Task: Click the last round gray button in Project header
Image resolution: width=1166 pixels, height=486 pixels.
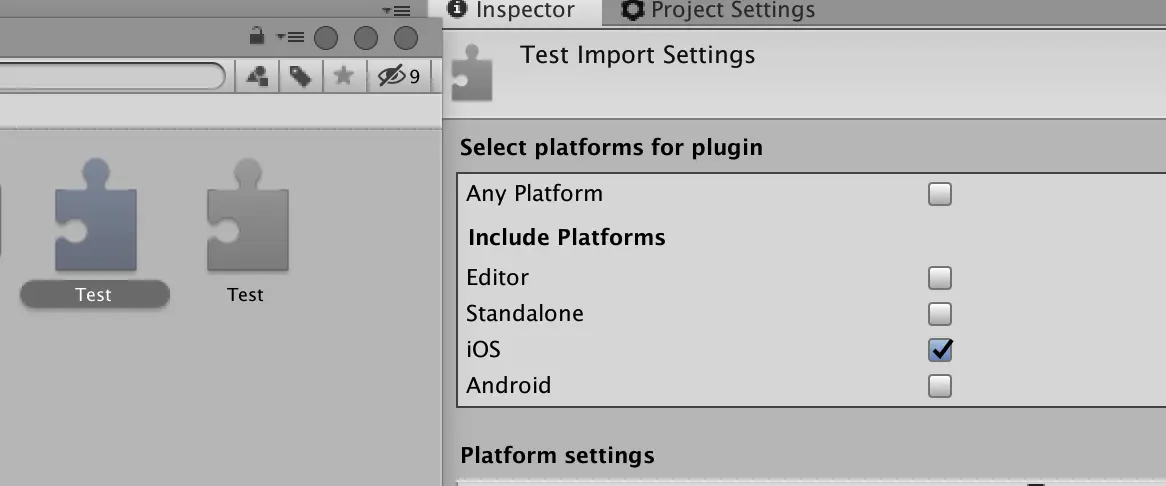Action: point(405,38)
